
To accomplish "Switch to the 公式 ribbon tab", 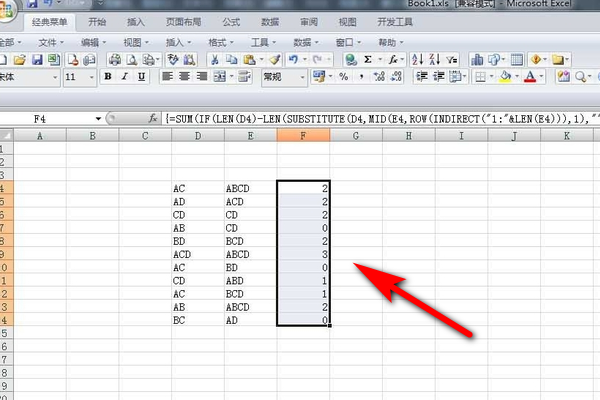I will point(232,22).
